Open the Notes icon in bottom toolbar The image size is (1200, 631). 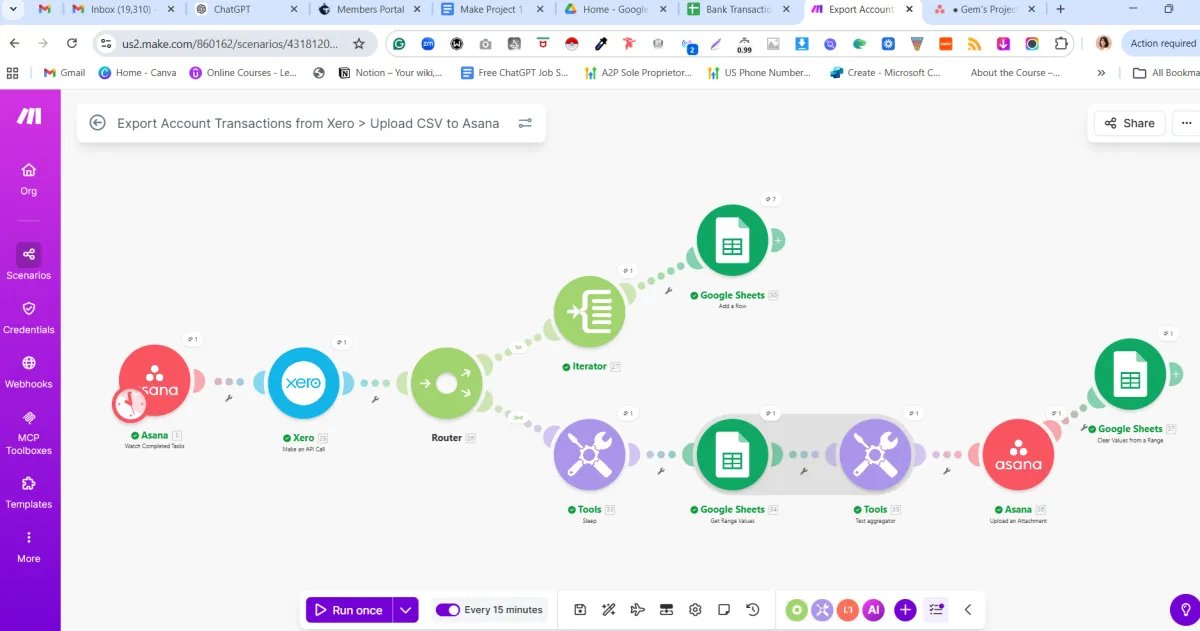tap(725, 609)
